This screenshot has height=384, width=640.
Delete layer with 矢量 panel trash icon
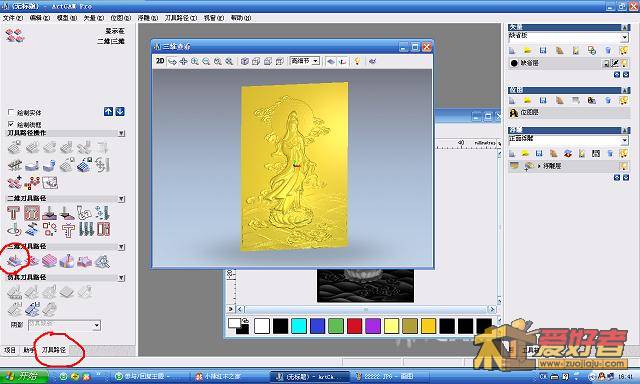tap(608, 51)
